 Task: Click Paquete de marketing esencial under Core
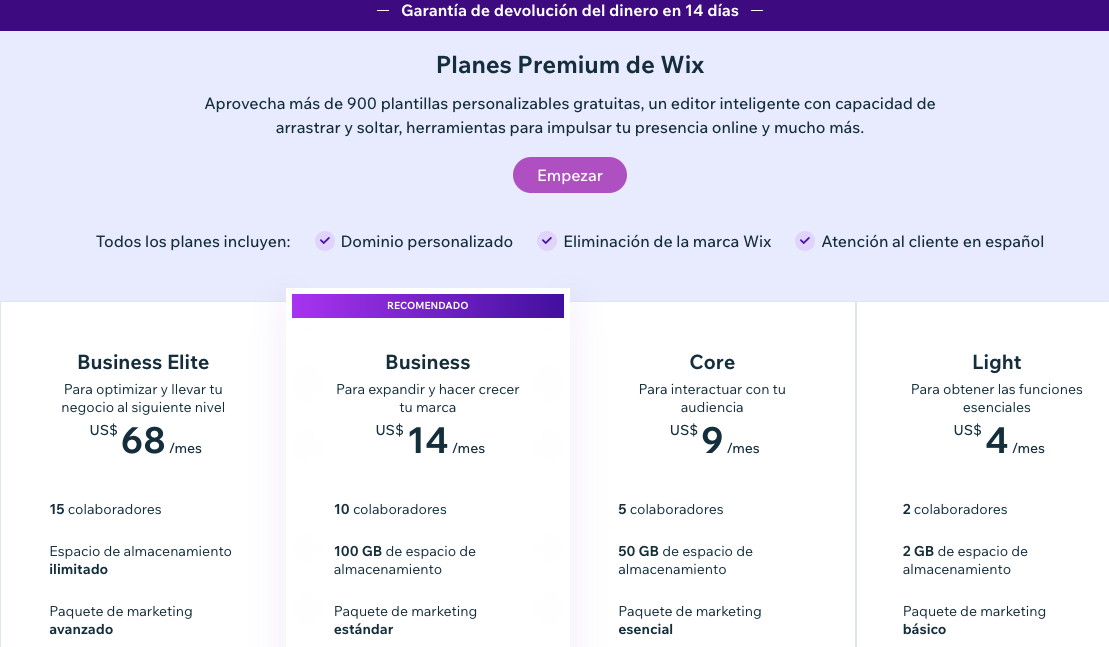click(690, 620)
